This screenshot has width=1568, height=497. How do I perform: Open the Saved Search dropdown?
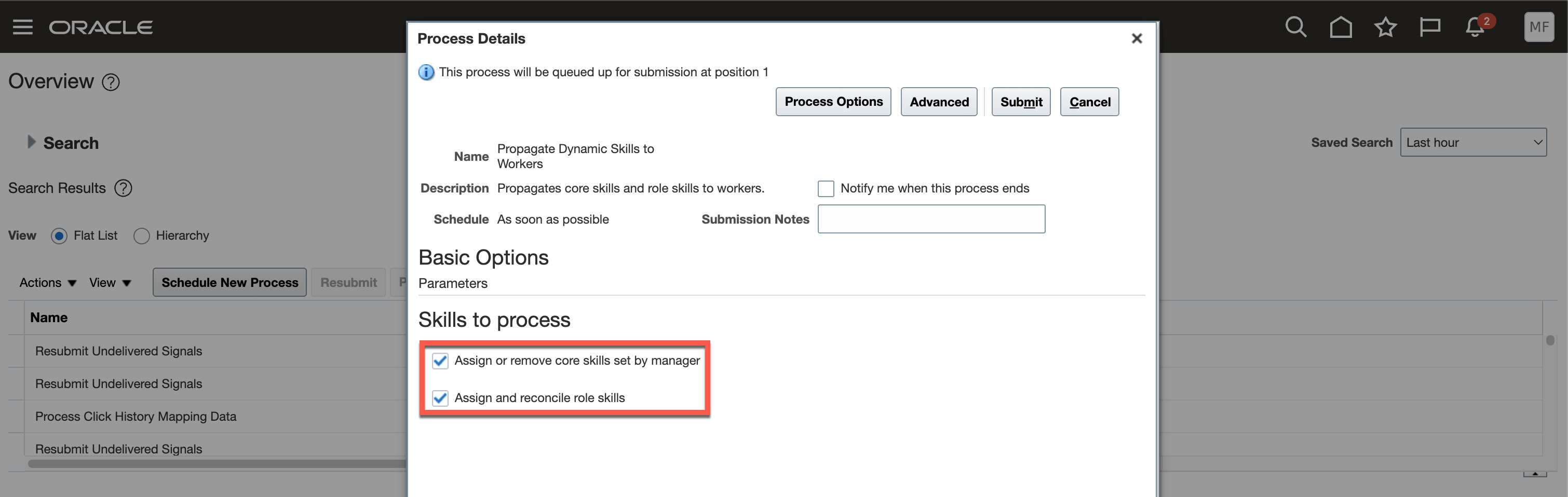click(x=1473, y=142)
